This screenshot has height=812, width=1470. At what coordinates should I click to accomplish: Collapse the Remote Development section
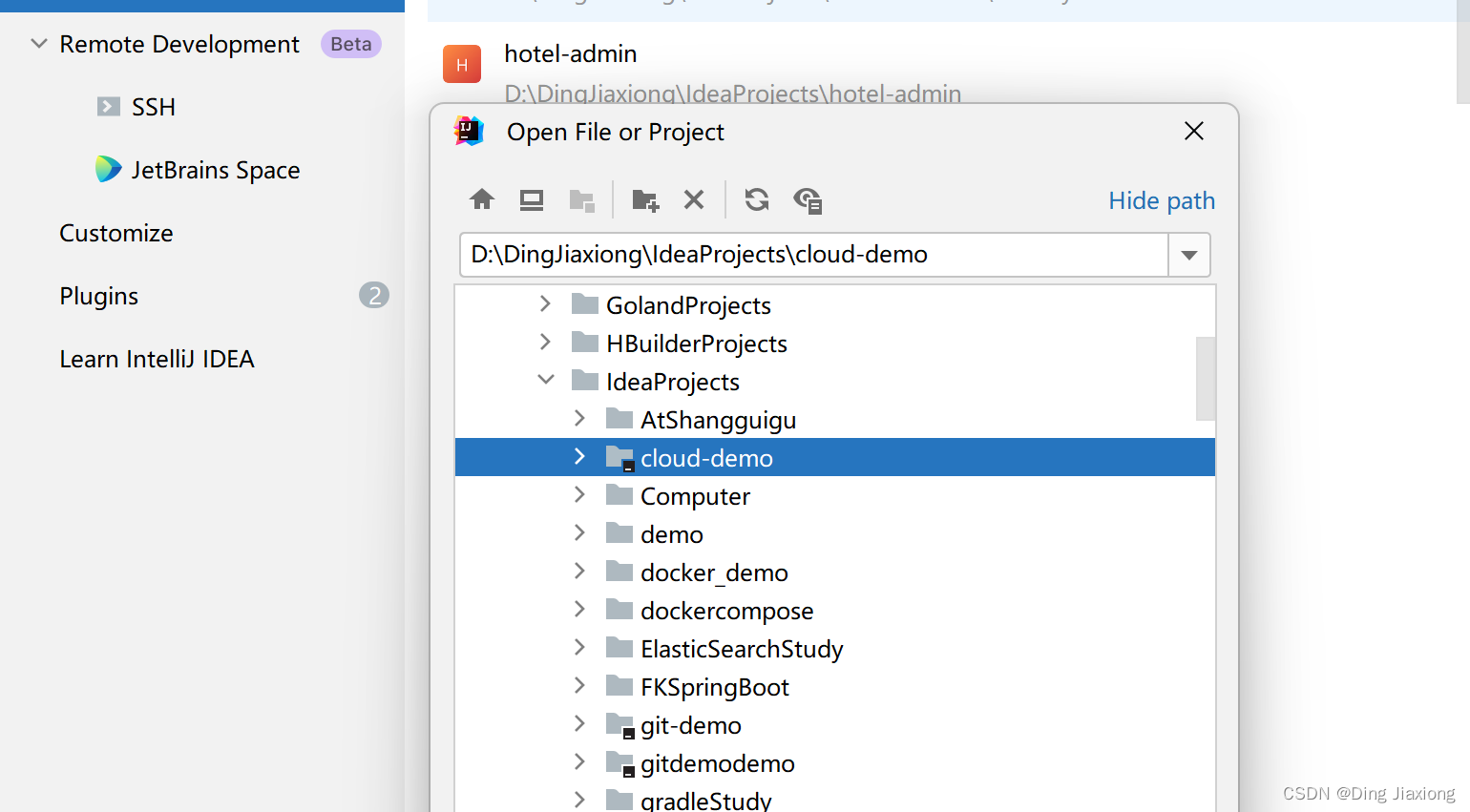point(39,44)
